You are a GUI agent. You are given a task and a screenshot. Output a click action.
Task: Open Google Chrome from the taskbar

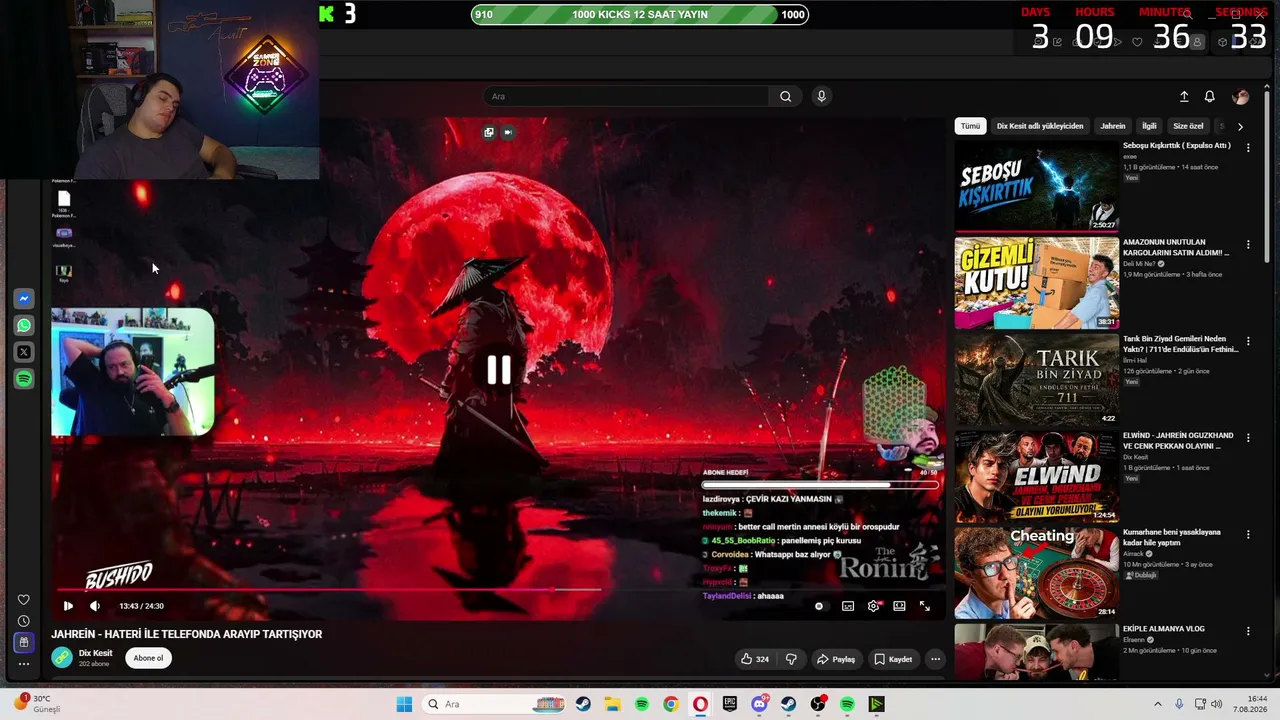671,704
